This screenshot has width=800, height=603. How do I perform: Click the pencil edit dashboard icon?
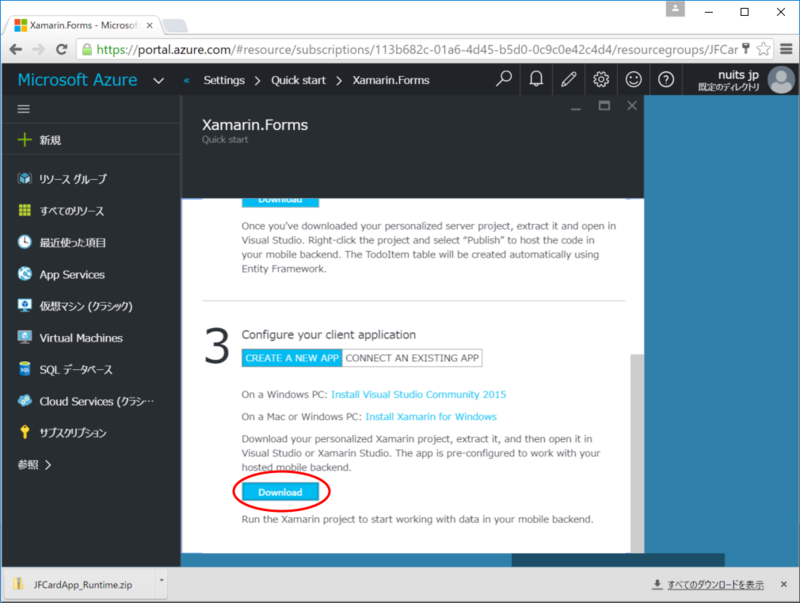click(x=568, y=80)
